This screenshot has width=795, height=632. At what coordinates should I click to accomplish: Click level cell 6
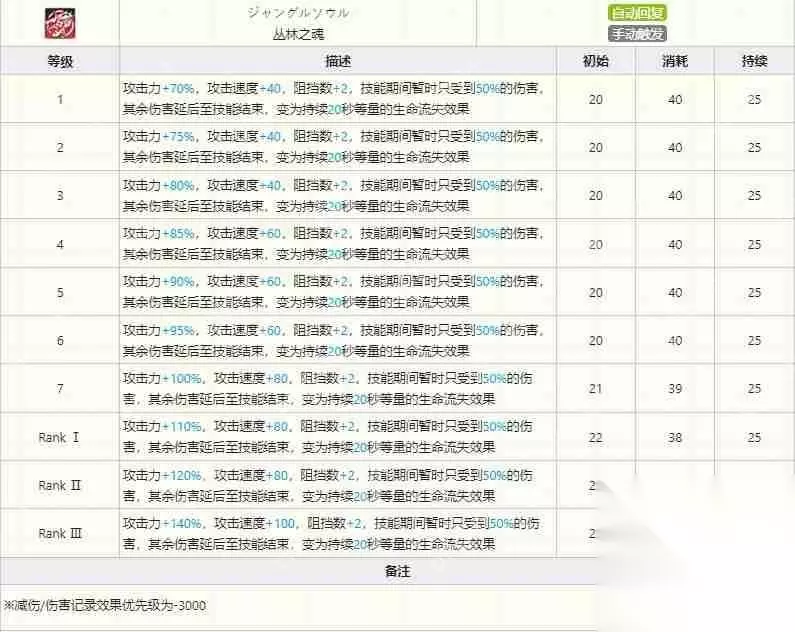(x=60, y=340)
